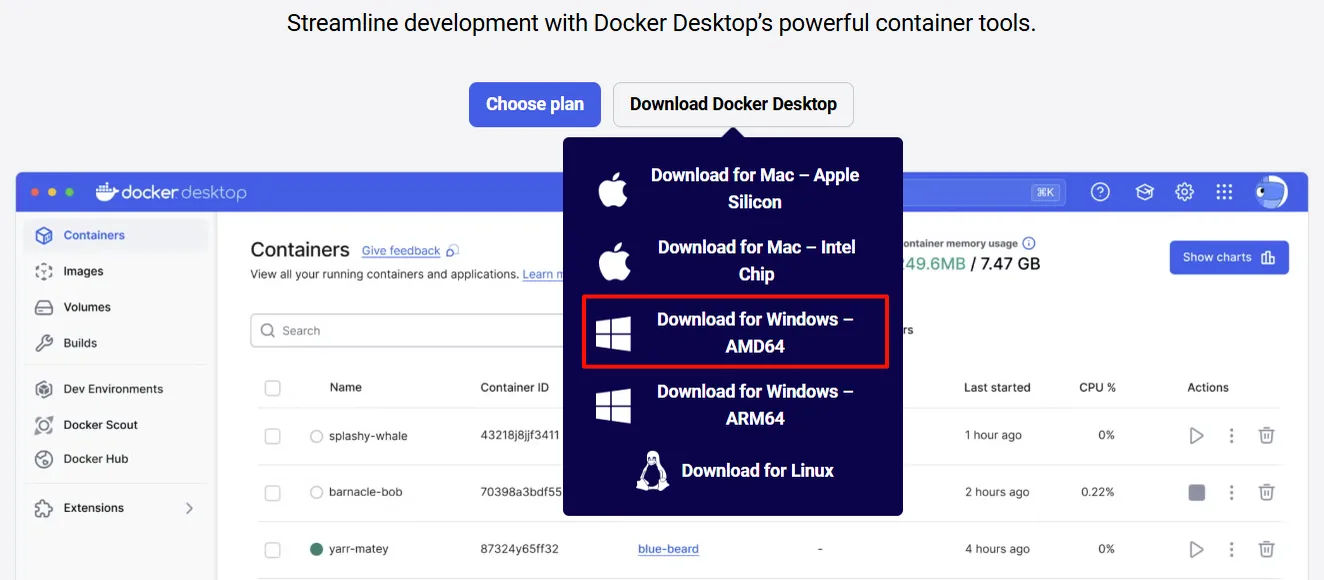The image size is (1324, 580).
Task: Open the apps grid icon
Action: (1224, 192)
